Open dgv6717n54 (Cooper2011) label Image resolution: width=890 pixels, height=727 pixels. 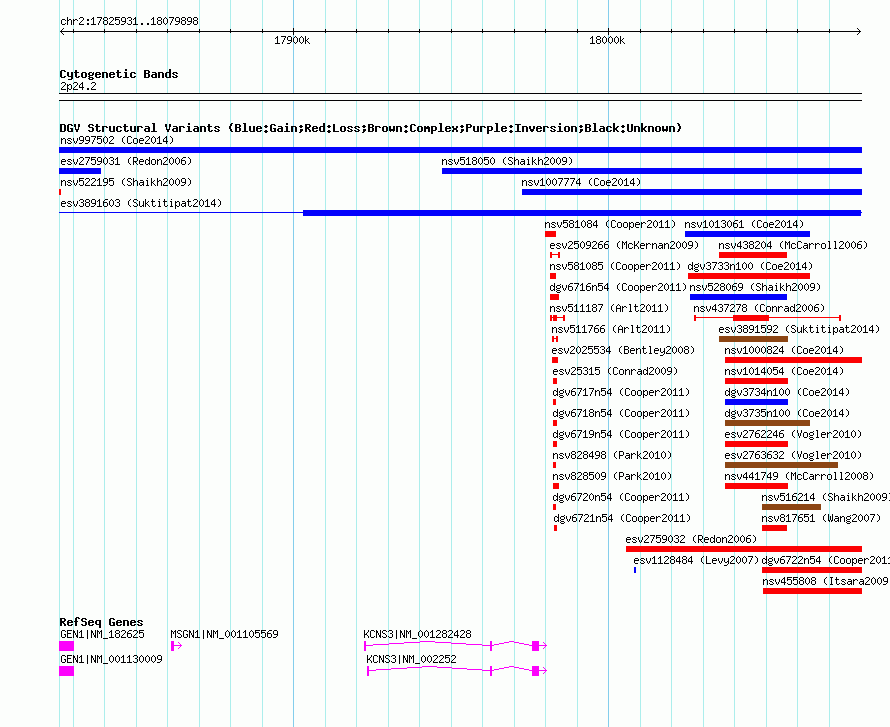pos(621,392)
